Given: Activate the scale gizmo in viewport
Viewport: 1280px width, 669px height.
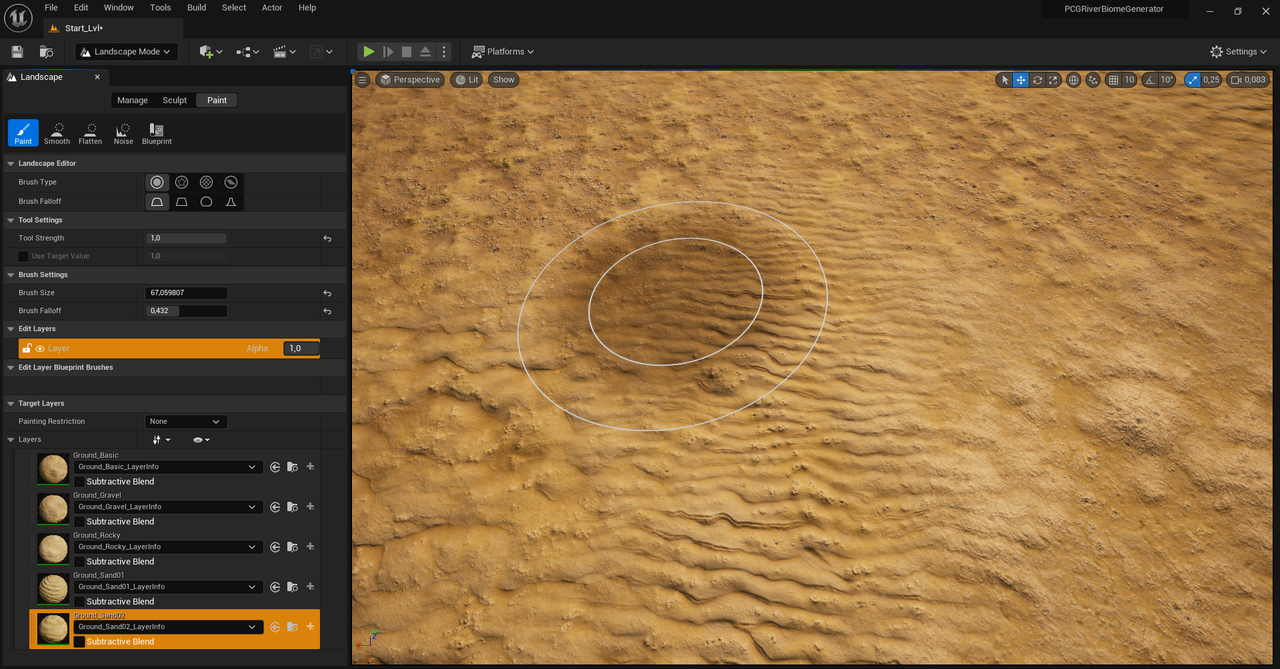Looking at the screenshot, I should pyautogui.click(x=1052, y=80).
